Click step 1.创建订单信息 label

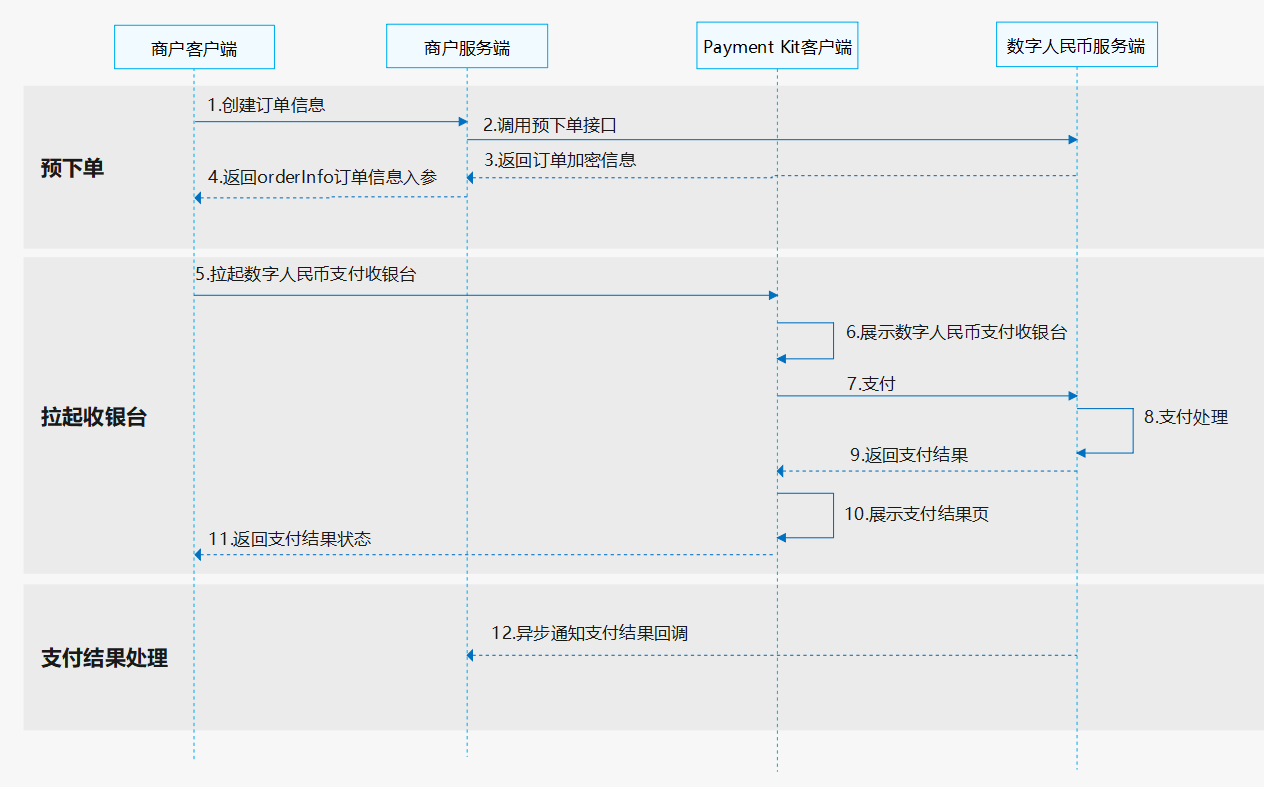[x=266, y=105]
